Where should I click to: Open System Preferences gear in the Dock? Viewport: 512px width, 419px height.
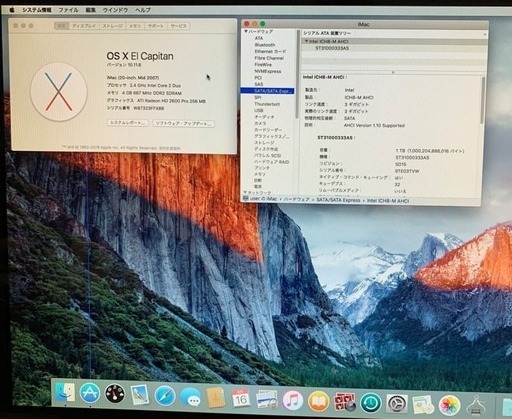tap(397, 404)
